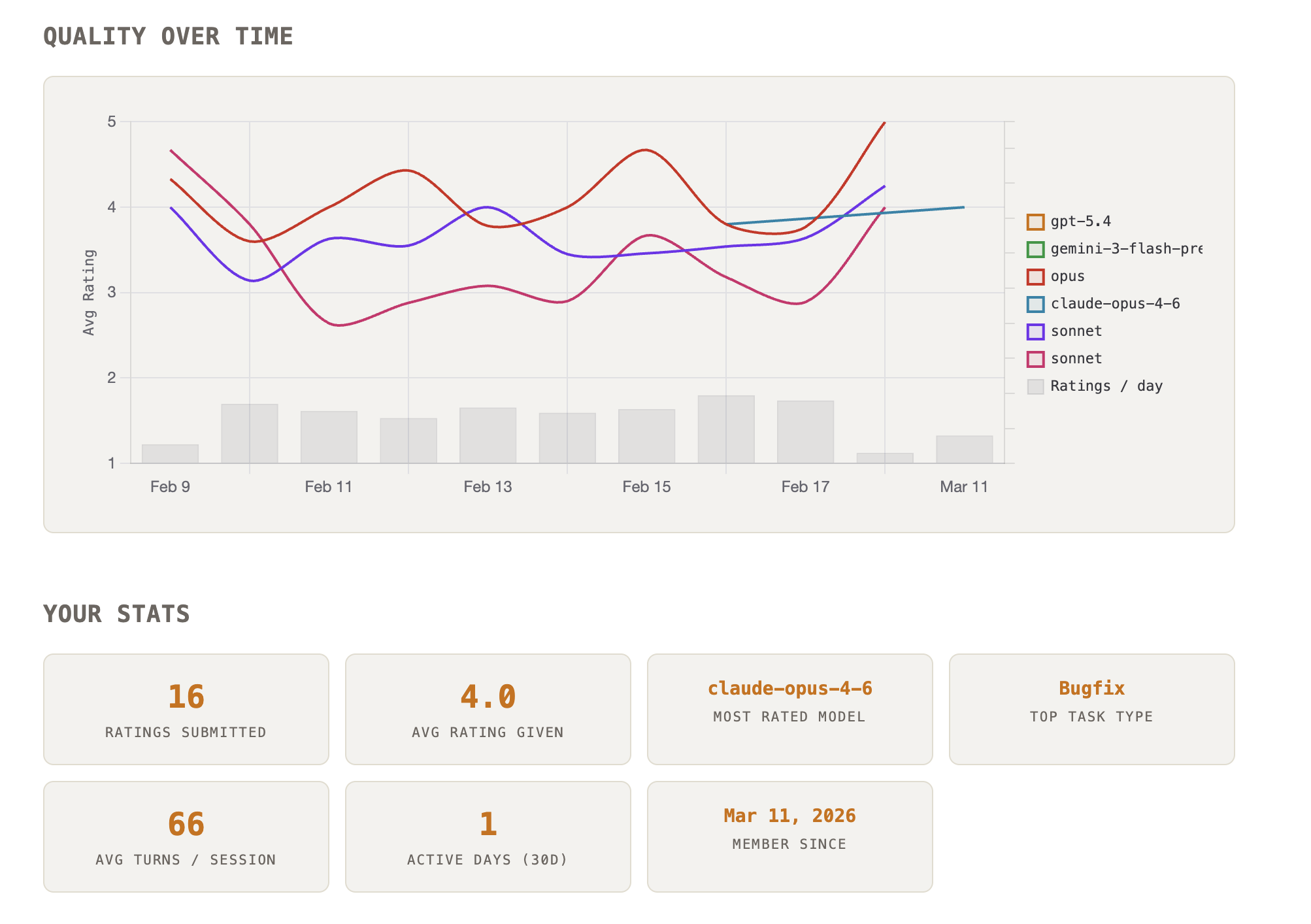Click the Bugfix top task type card
This screenshot has width=1311, height=924.
[1091, 709]
